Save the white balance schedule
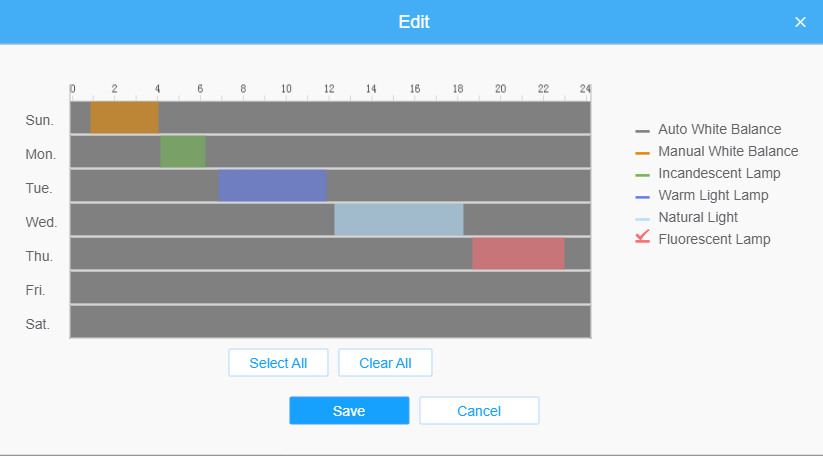Screen dimensions: 823x456 [x=349, y=411]
